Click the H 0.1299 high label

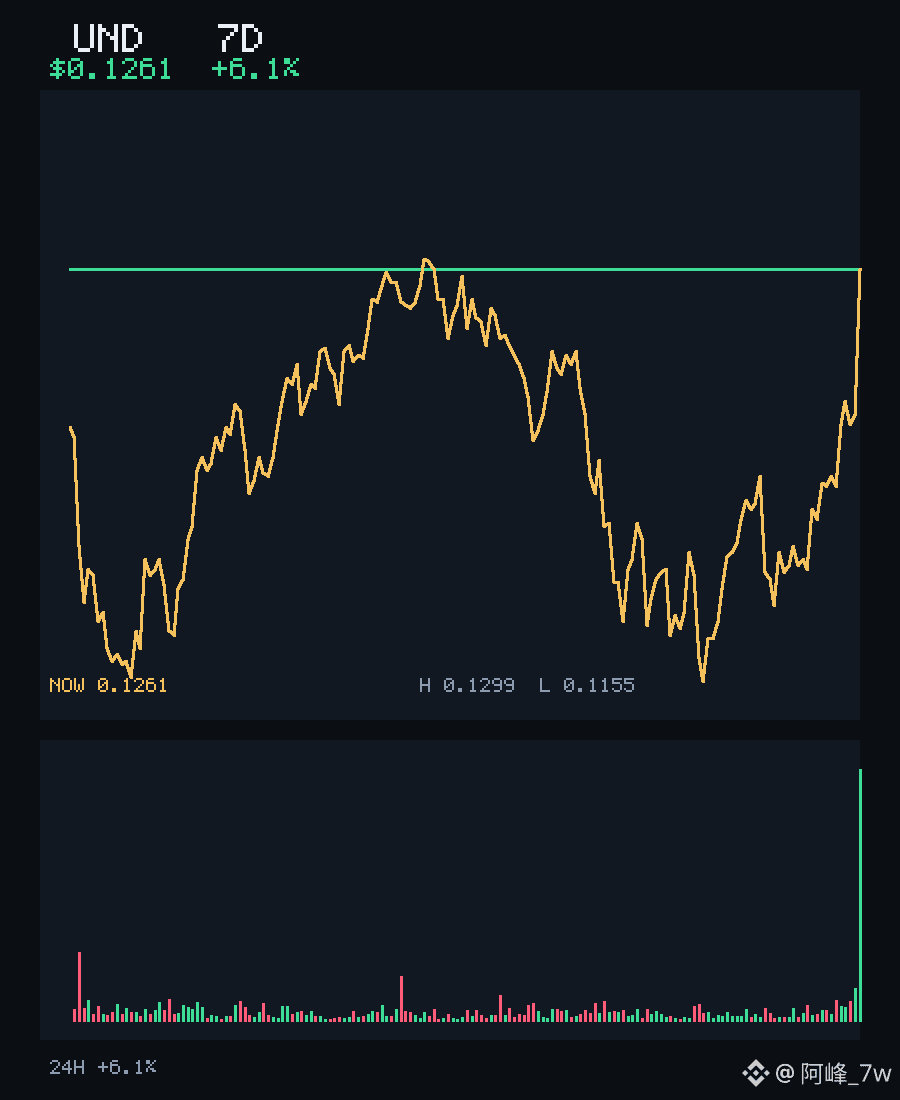pyautogui.click(x=466, y=685)
